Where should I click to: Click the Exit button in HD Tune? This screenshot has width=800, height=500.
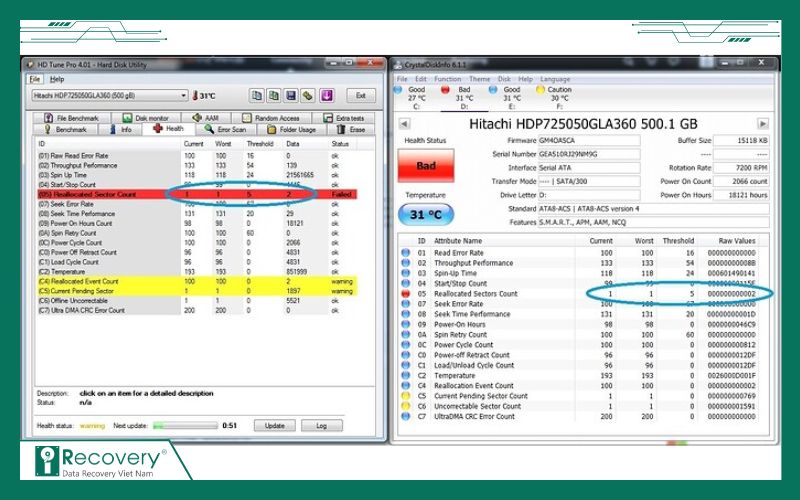pos(361,95)
